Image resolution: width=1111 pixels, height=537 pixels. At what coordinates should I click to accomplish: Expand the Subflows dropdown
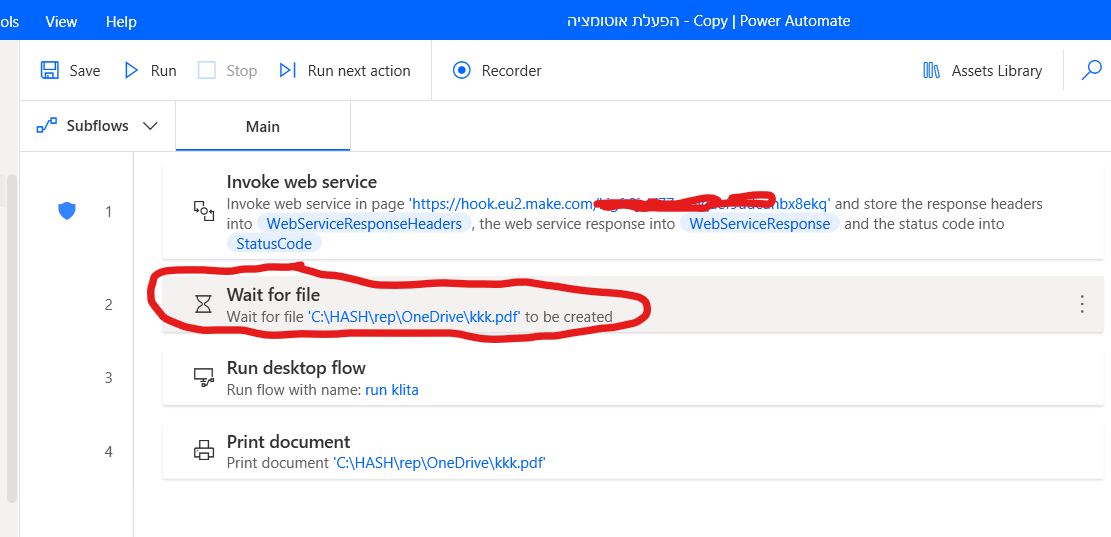98,126
